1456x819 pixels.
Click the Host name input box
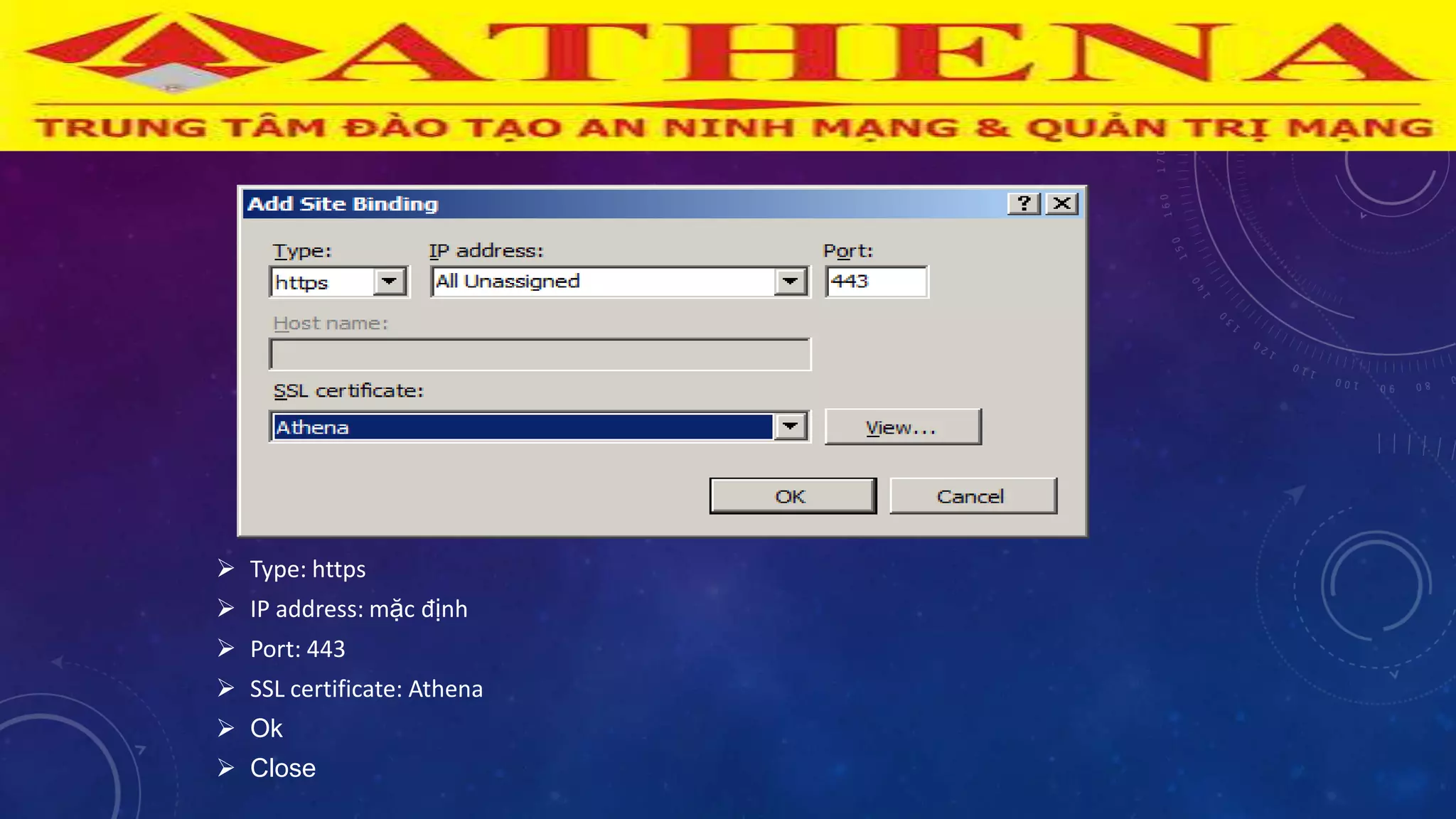tap(540, 354)
